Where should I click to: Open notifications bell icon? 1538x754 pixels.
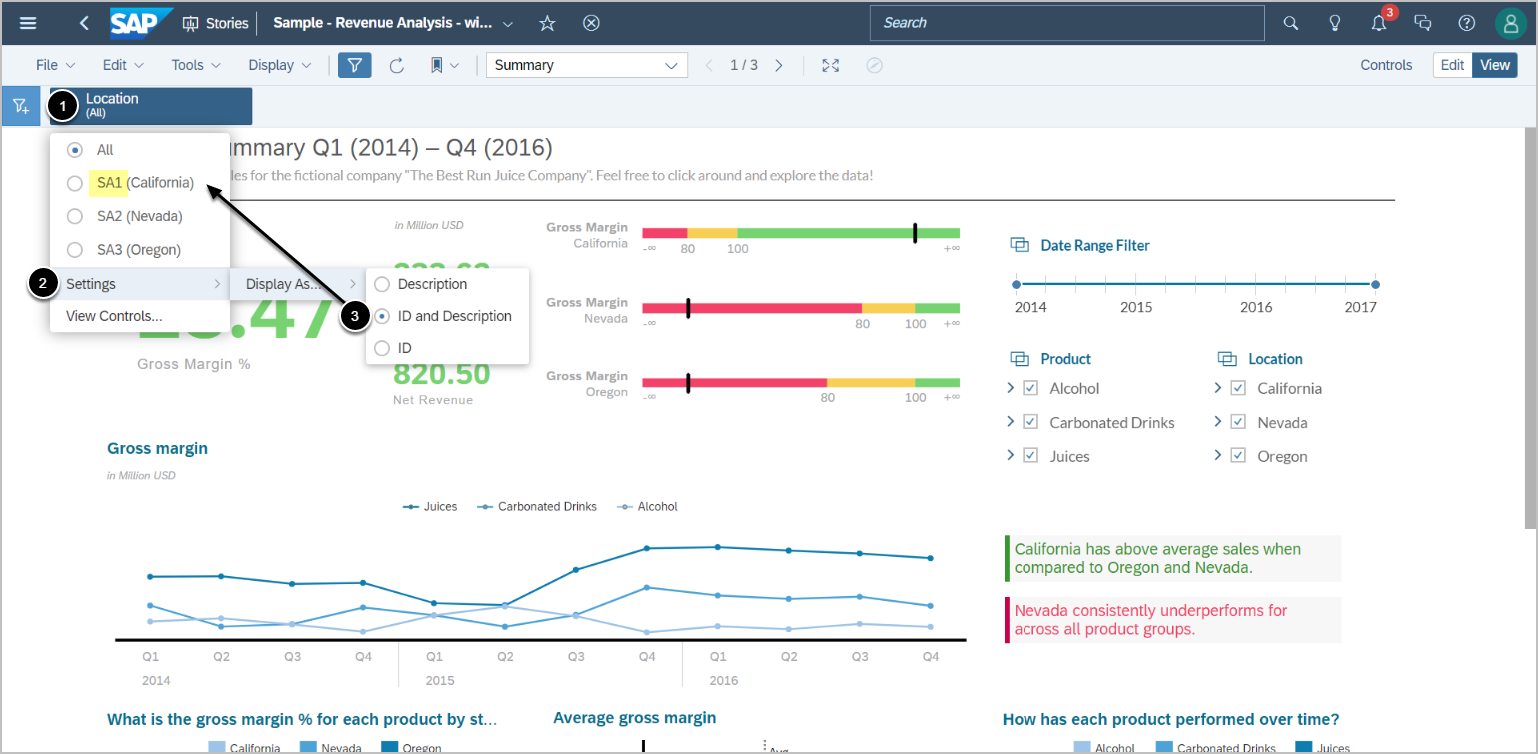pyautogui.click(x=1379, y=23)
